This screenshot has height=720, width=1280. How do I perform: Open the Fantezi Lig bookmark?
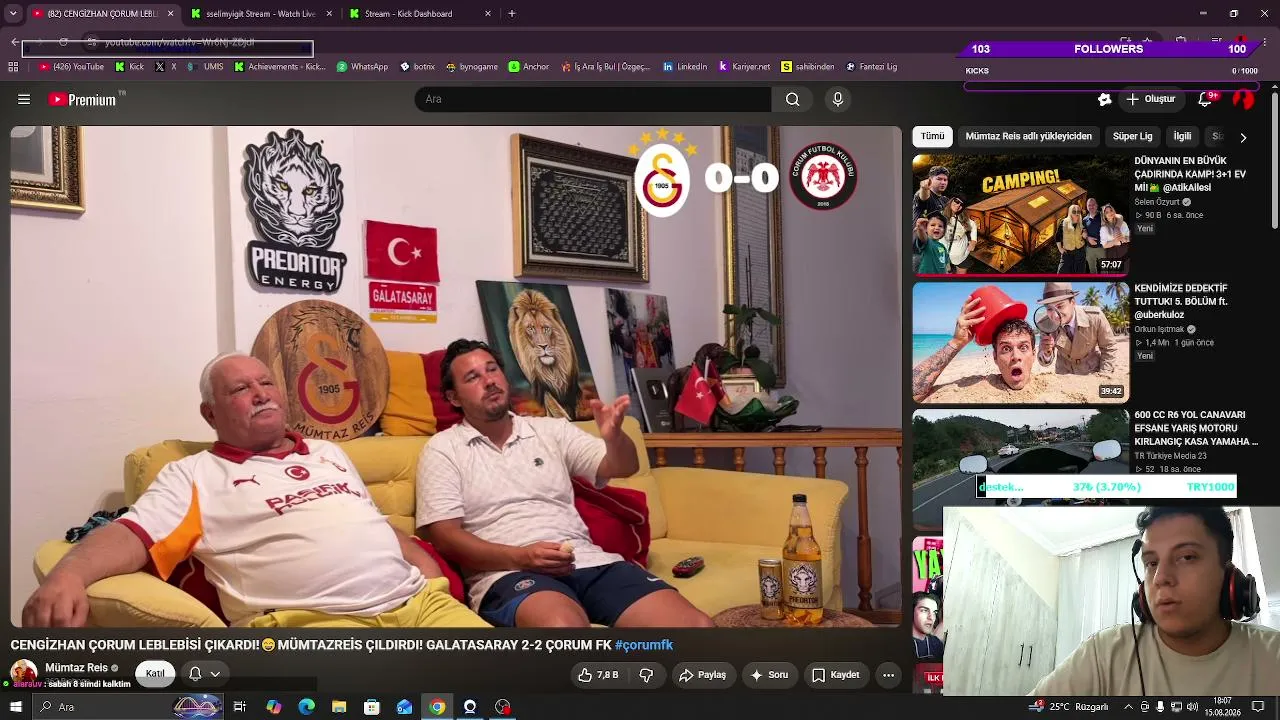pyautogui.click(x=871, y=67)
